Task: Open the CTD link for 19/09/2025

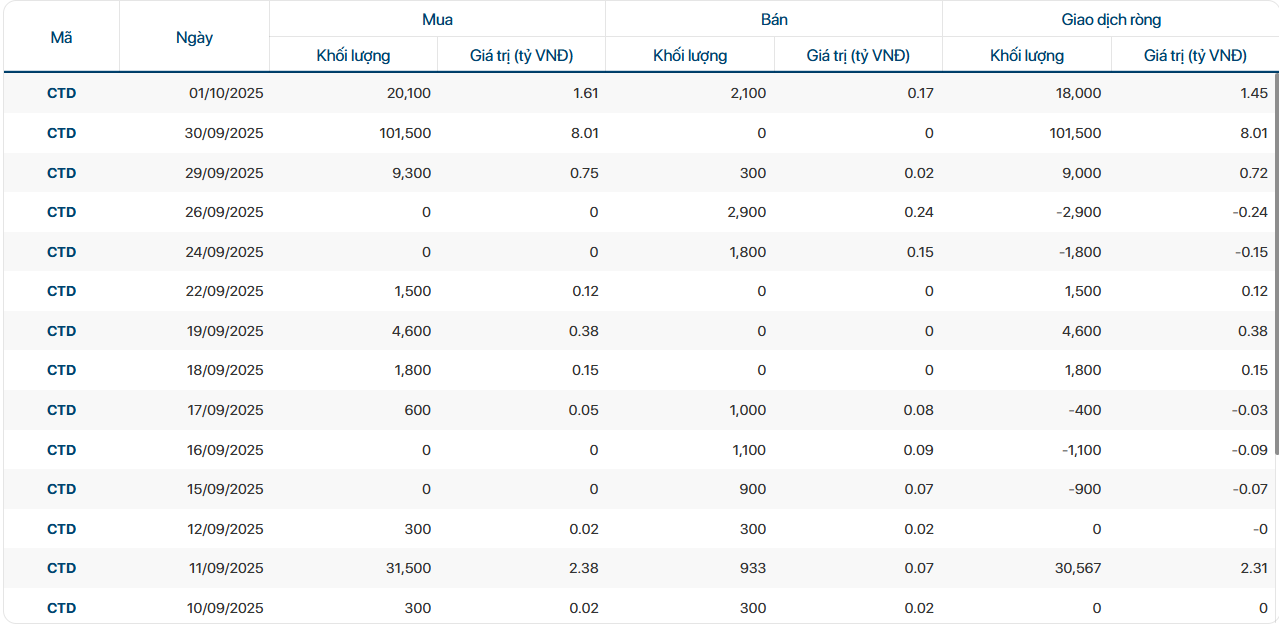Action: [61, 331]
